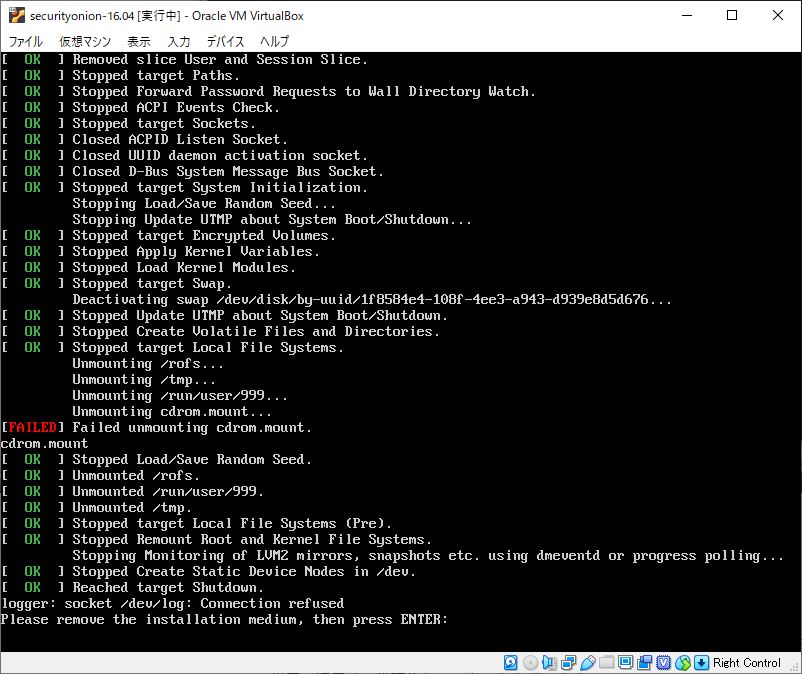Click the VirtualBox app icon in title bar

pos(16,15)
